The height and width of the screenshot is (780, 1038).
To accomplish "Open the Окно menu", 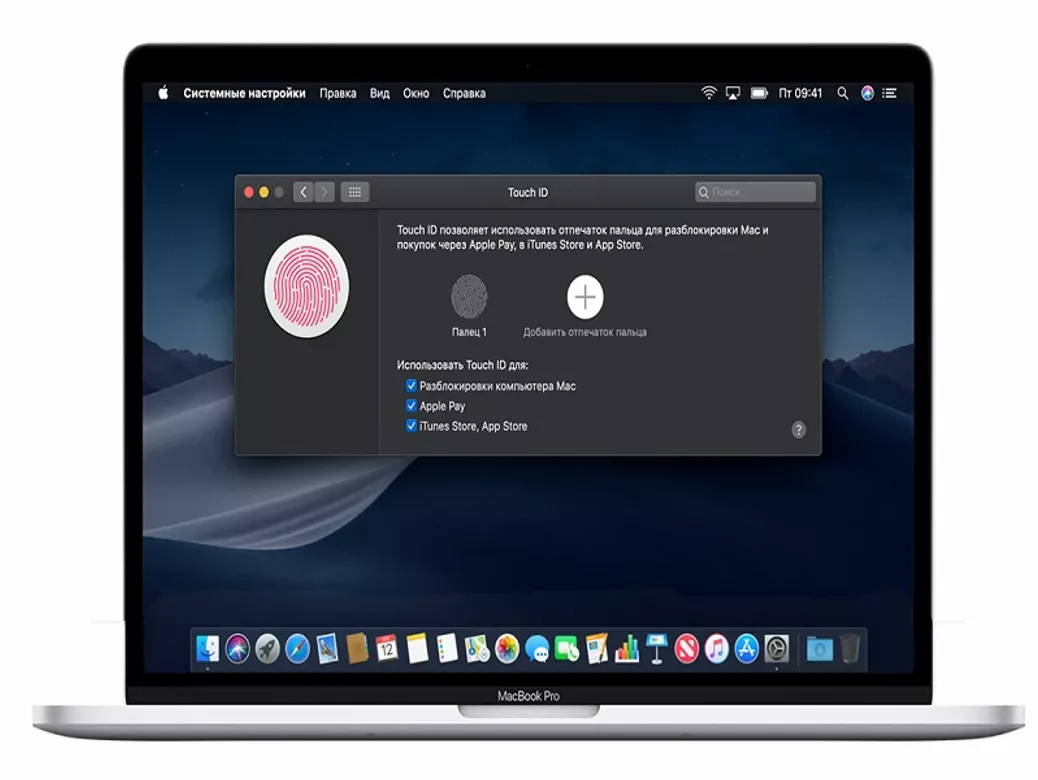I will coord(416,93).
